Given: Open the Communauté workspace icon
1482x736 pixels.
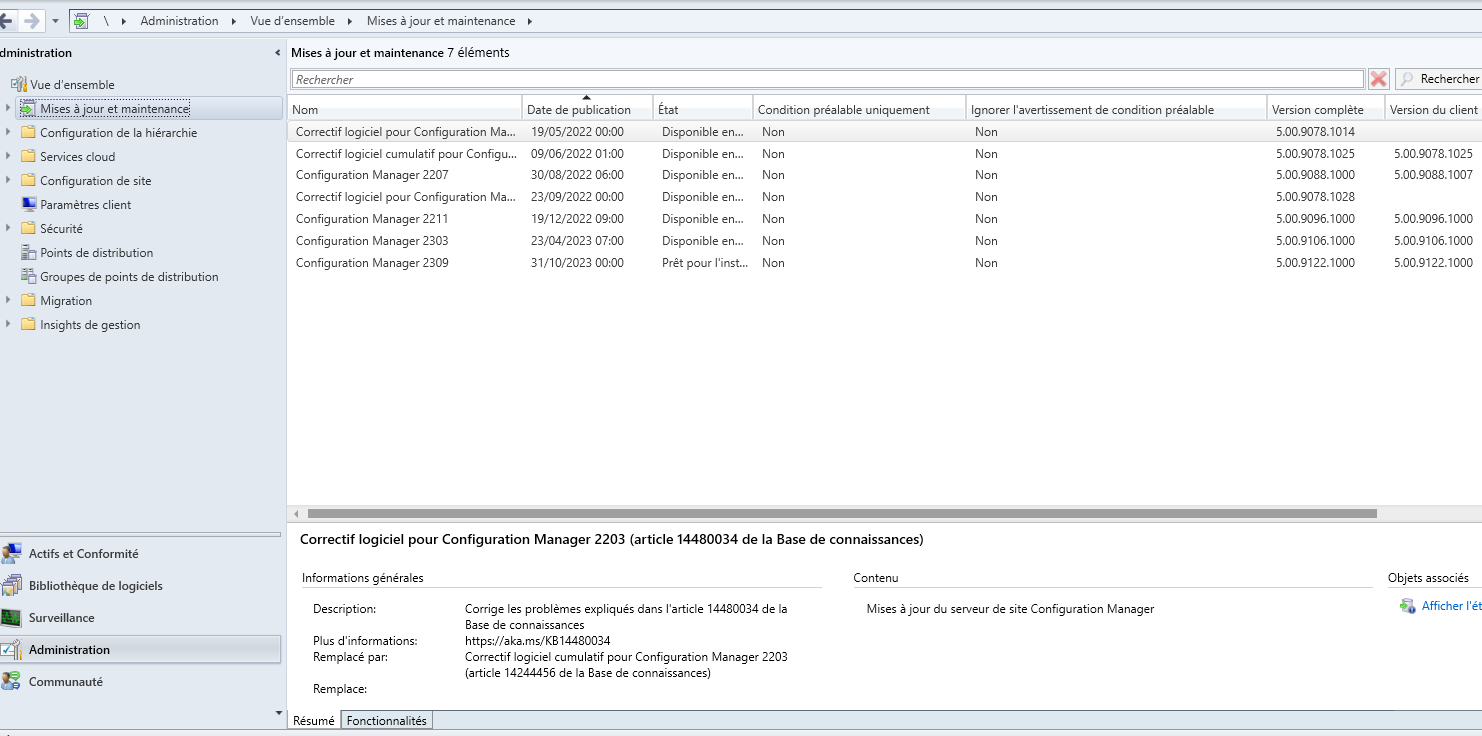Looking at the screenshot, I should [11, 682].
